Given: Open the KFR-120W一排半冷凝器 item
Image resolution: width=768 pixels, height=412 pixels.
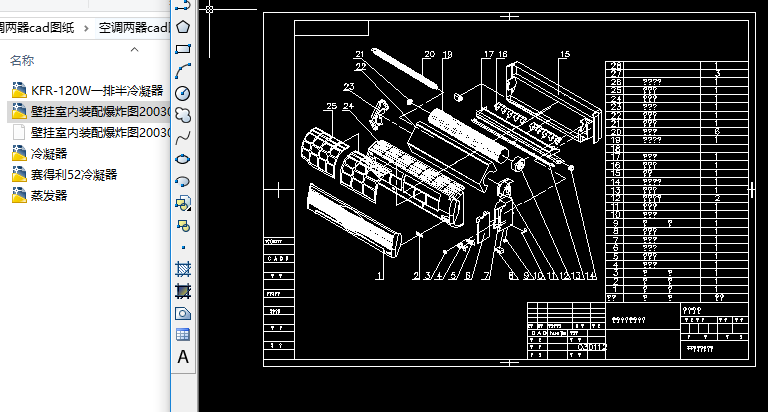Looking at the screenshot, I should point(88,91).
